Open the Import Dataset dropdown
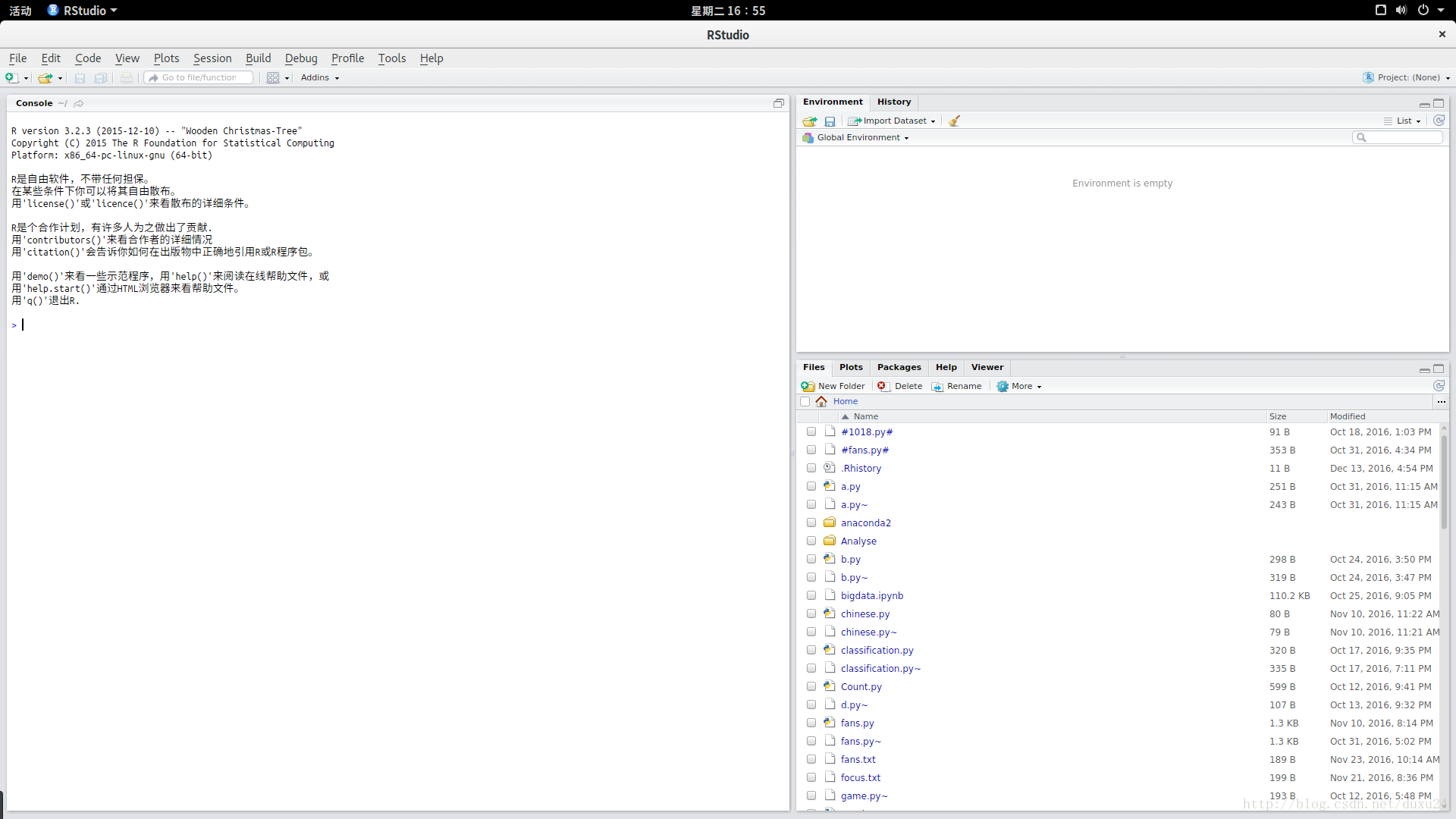The height and width of the screenshot is (819, 1456). pos(892,121)
